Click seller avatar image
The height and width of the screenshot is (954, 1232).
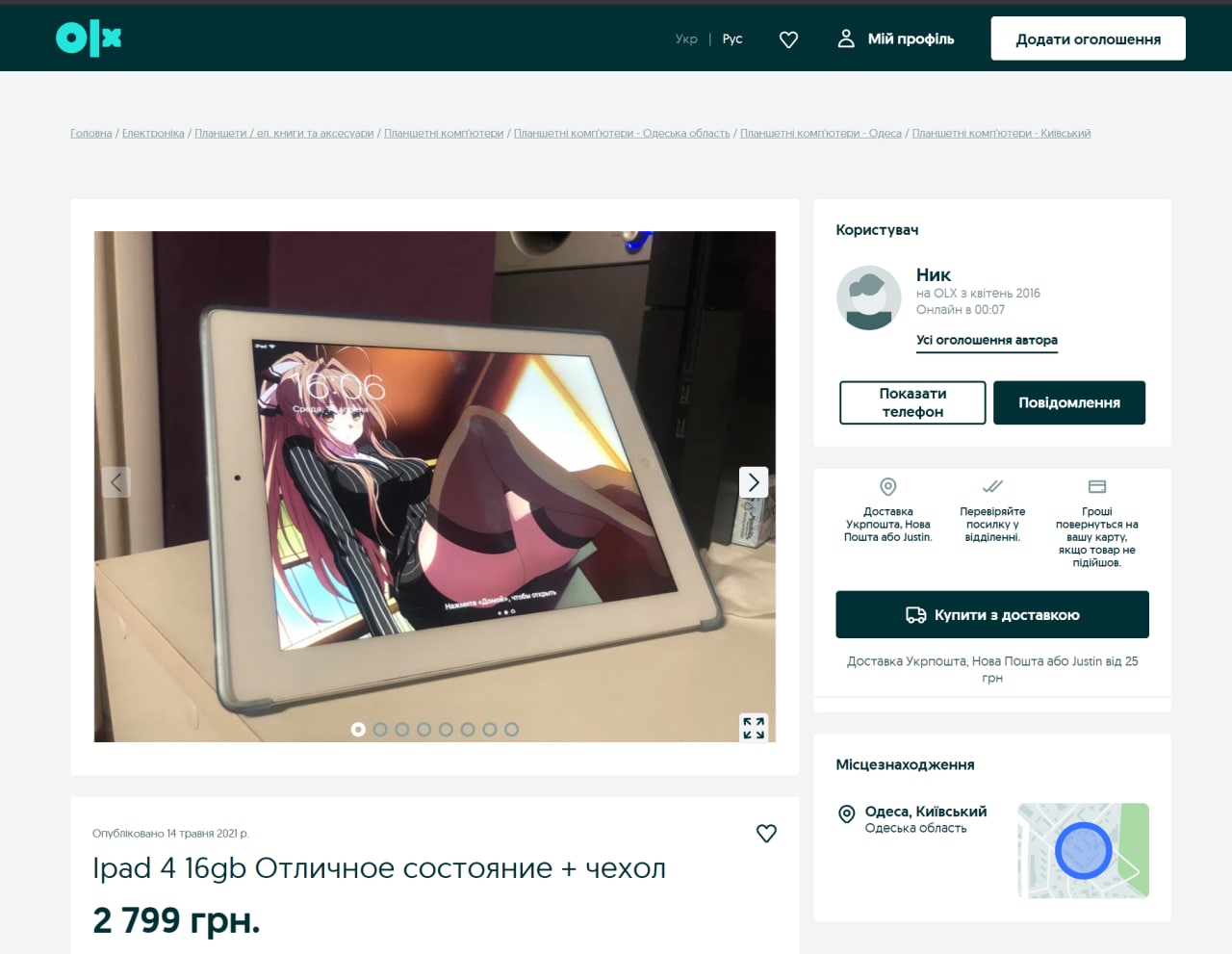click(x=869, y=298)
